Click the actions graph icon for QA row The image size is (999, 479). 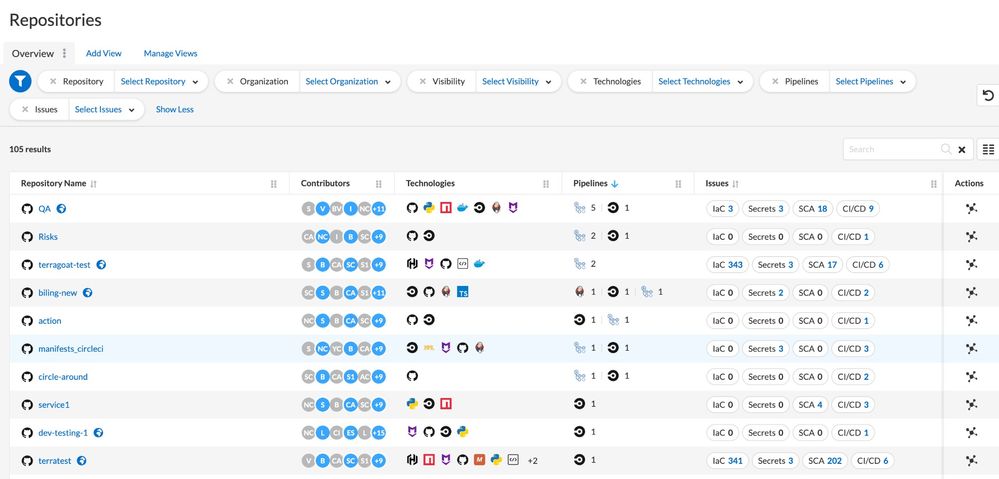point(970,209)
